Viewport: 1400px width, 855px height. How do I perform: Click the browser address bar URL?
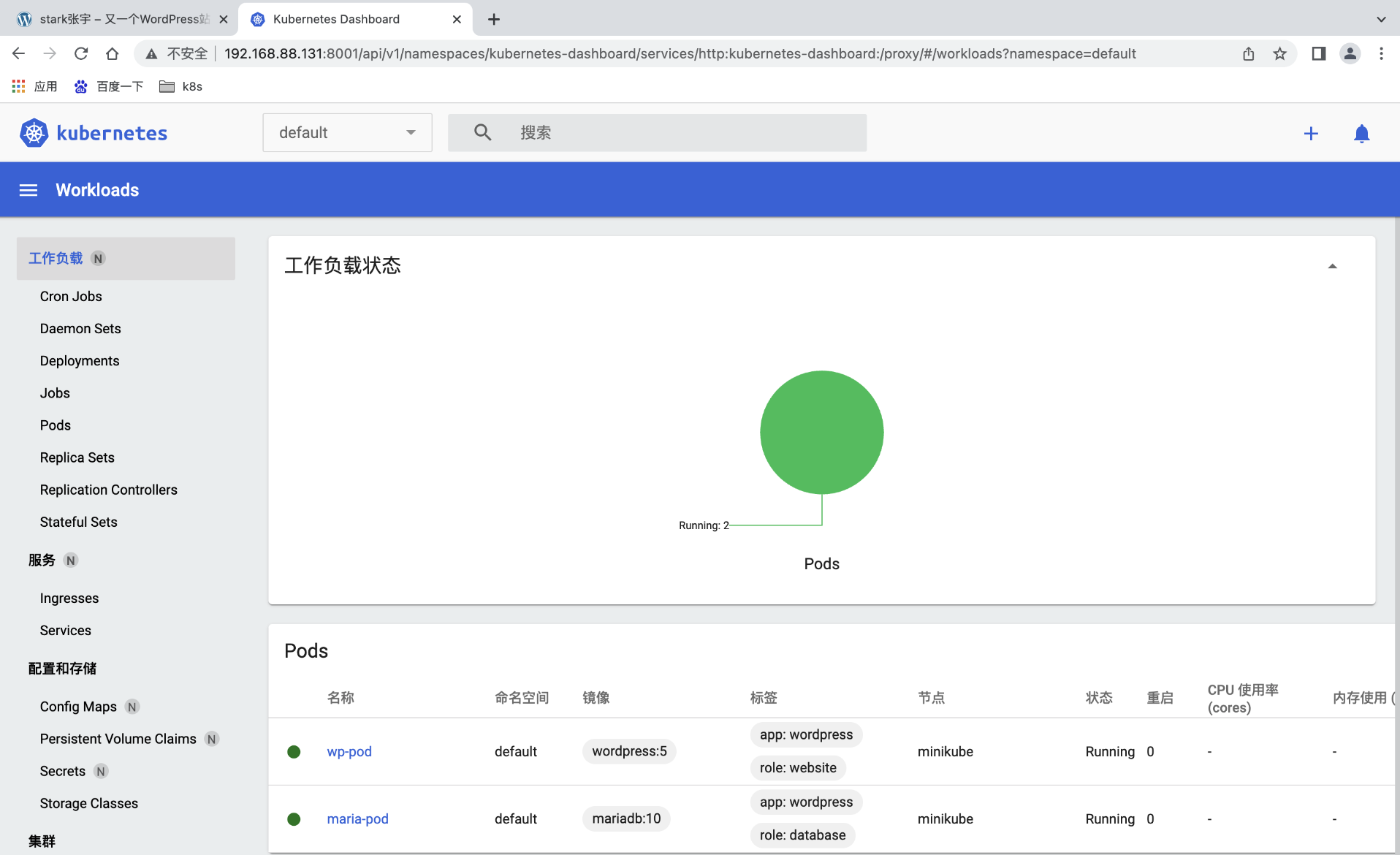click(x=680, y=53)
